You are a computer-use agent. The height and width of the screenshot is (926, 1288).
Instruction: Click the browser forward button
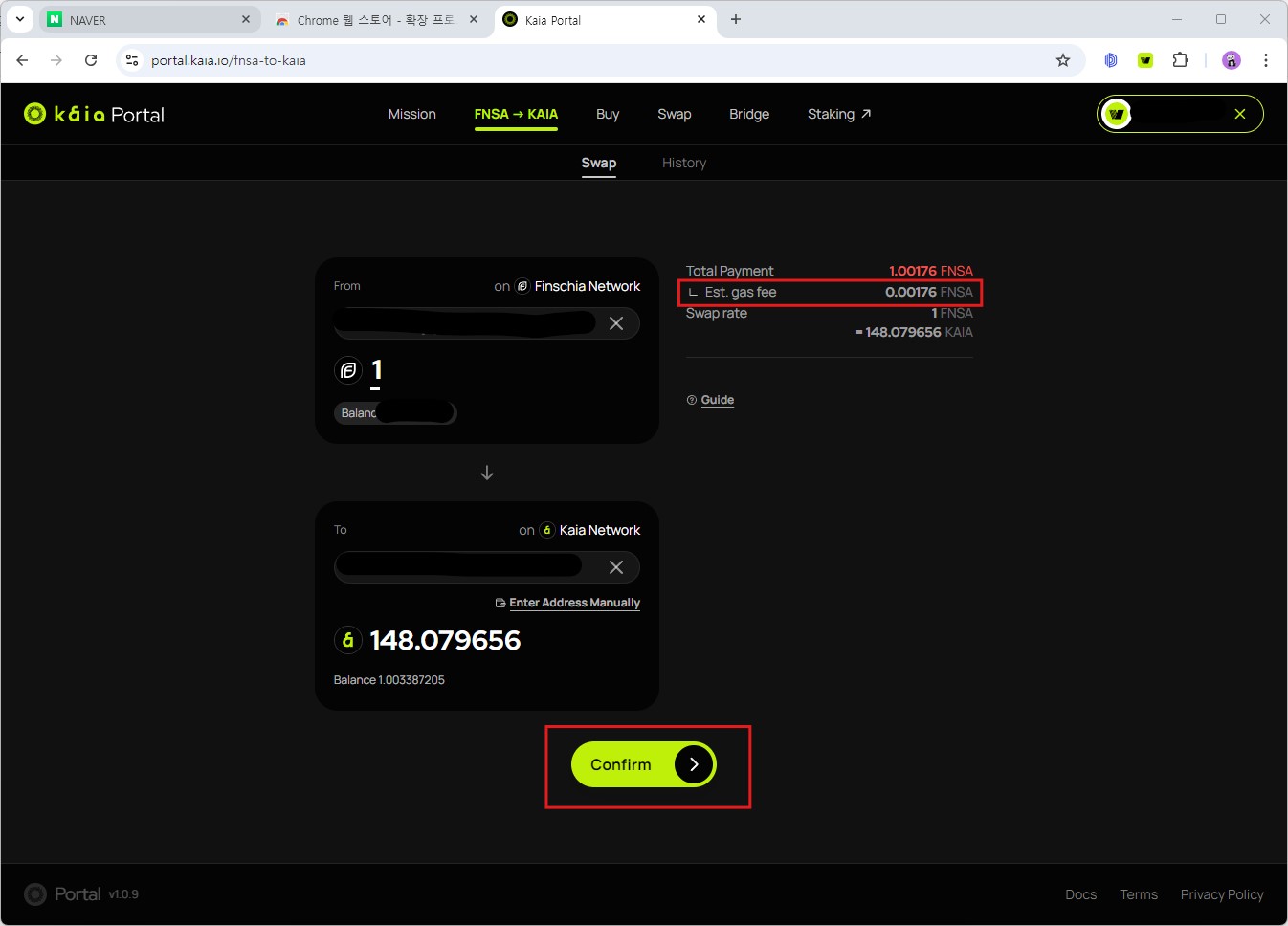(x=56, y=60)
